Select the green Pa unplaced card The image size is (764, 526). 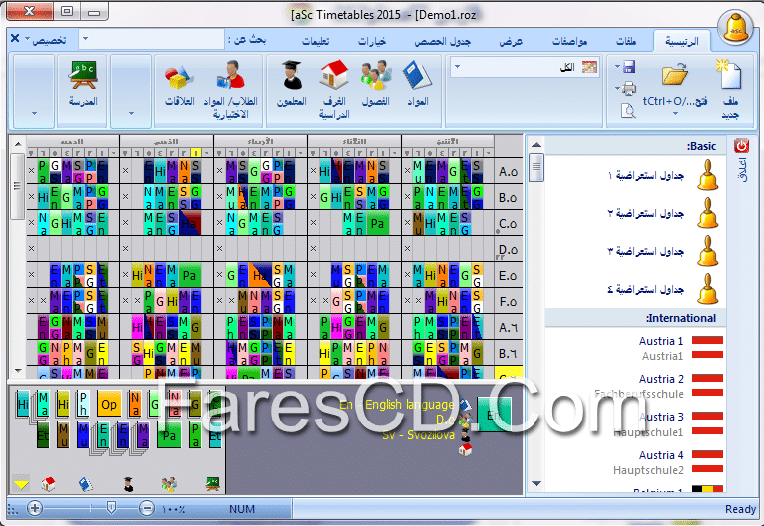169,434
